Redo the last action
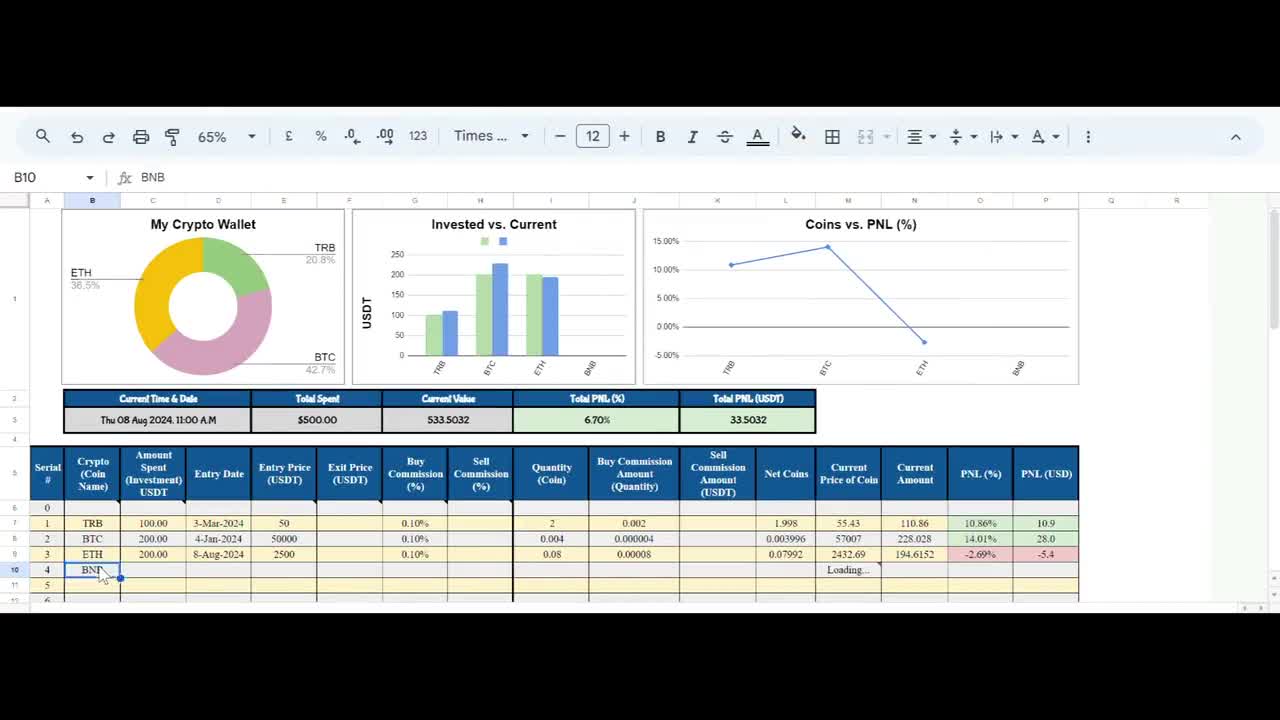The height and width of the screenshot is (720, 1280). tap(109, 136)
